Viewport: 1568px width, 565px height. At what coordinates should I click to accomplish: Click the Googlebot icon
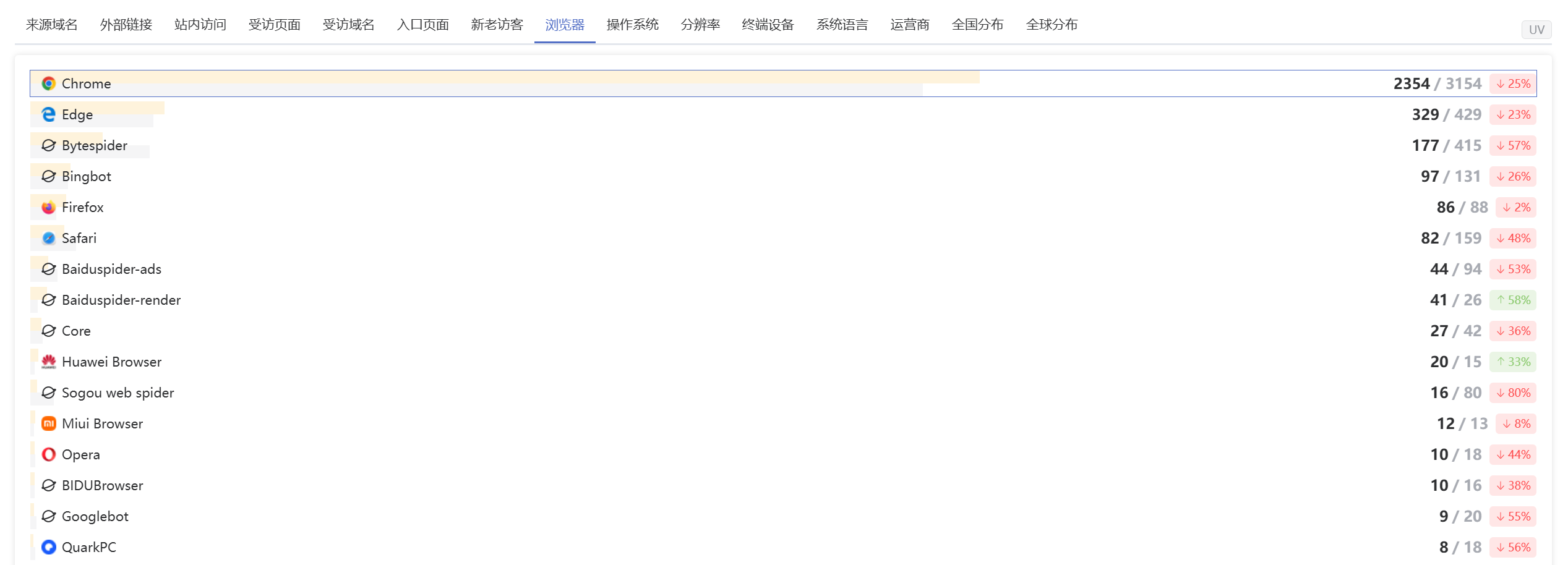click(x=49, y=516)
